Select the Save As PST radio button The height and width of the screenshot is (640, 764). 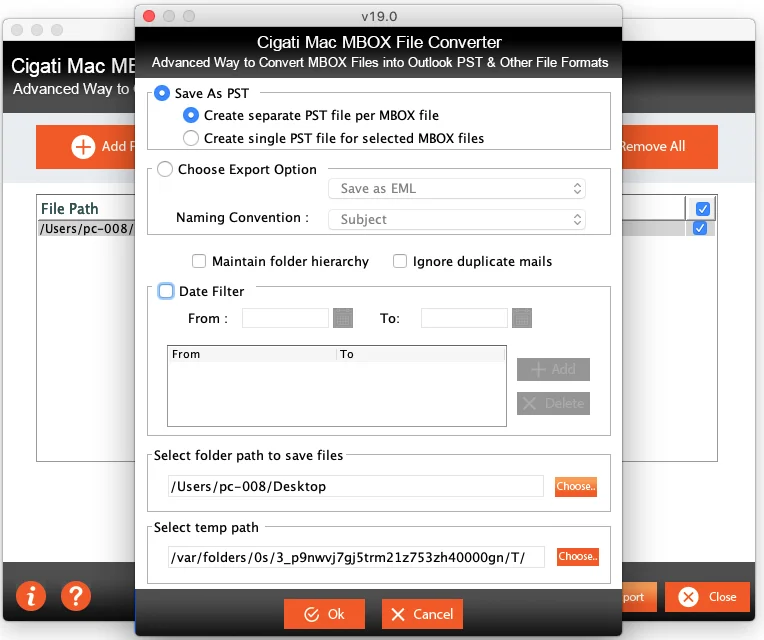pos(162,93)
